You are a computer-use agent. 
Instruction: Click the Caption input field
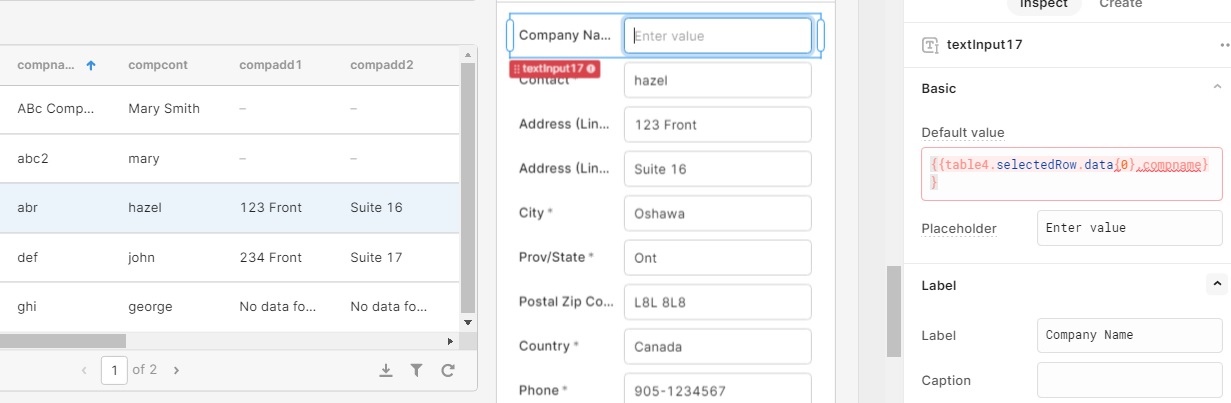[x=1130, y=381]
